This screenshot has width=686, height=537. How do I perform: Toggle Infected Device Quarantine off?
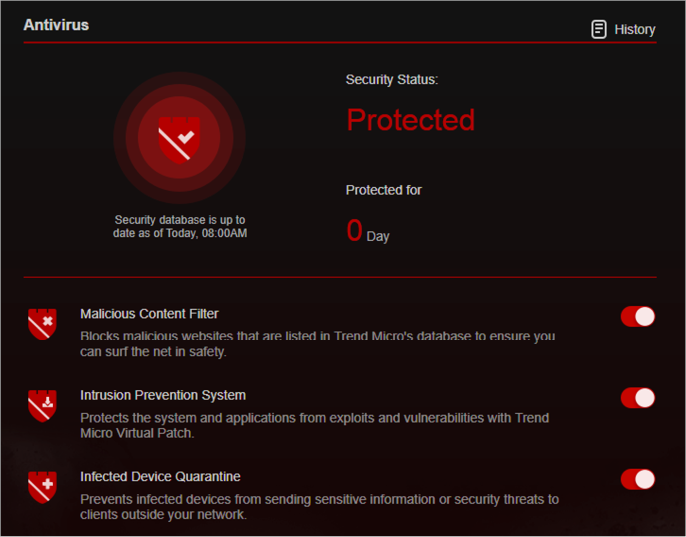(638, 479)
